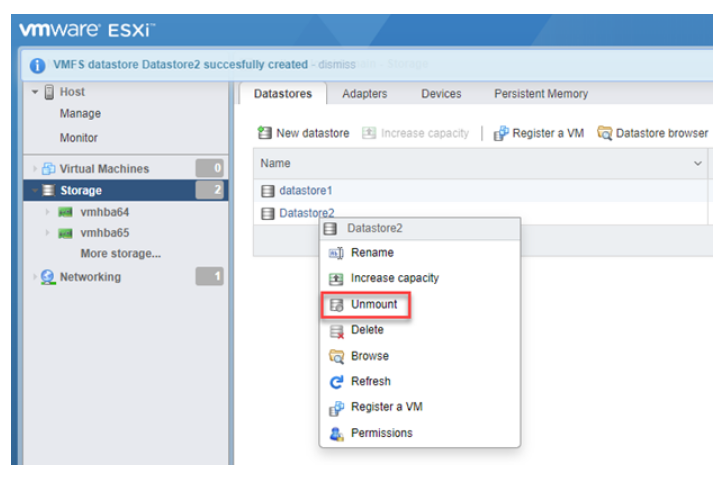Open the datastore1 link
Screen dimensions: 727x481
point(306,191)
